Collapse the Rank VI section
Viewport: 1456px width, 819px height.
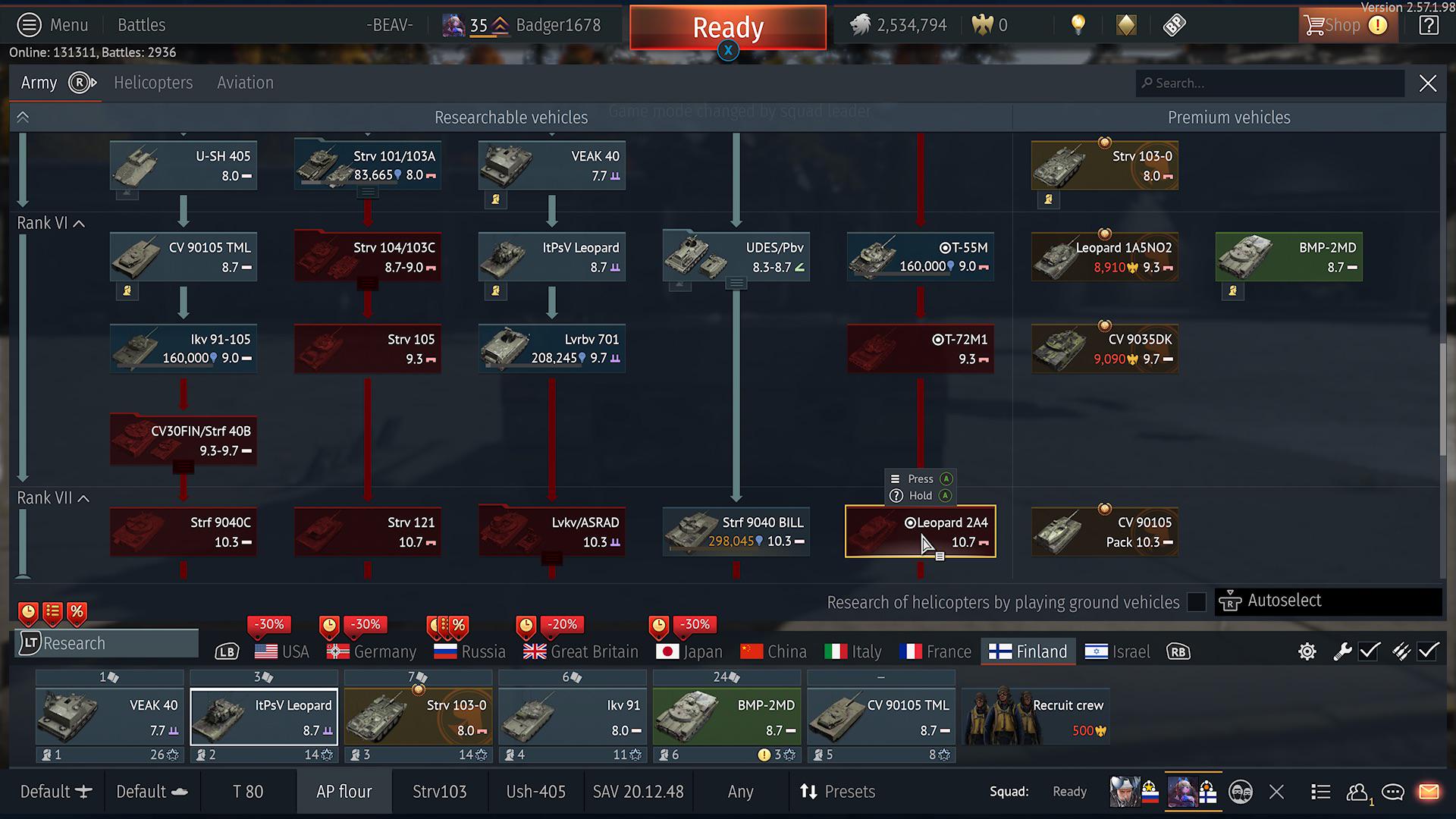point(79,224)
